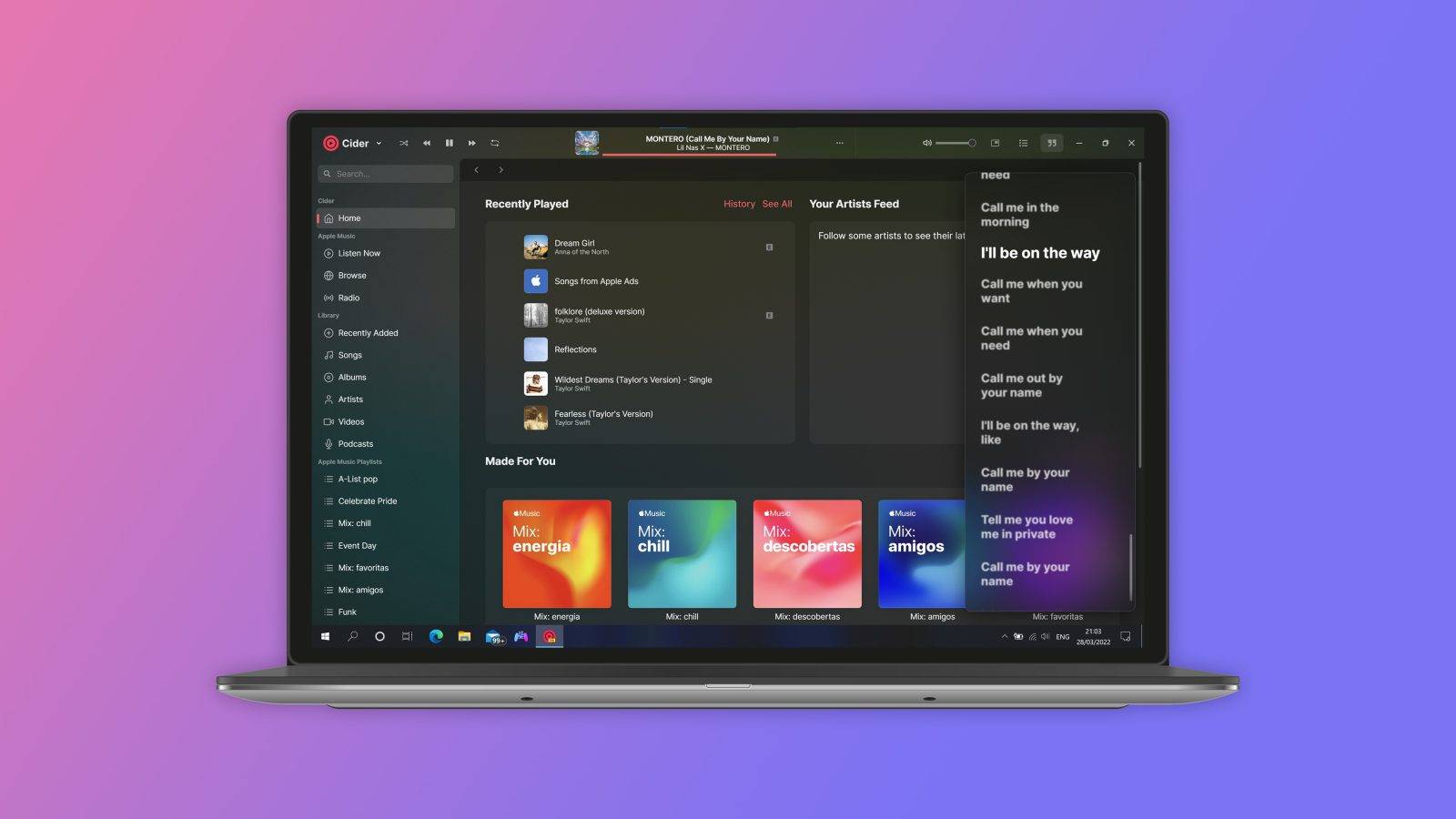Select Listen Now under Apple Music
Viewport: 1456px width, 819px height.
[359, 253]
